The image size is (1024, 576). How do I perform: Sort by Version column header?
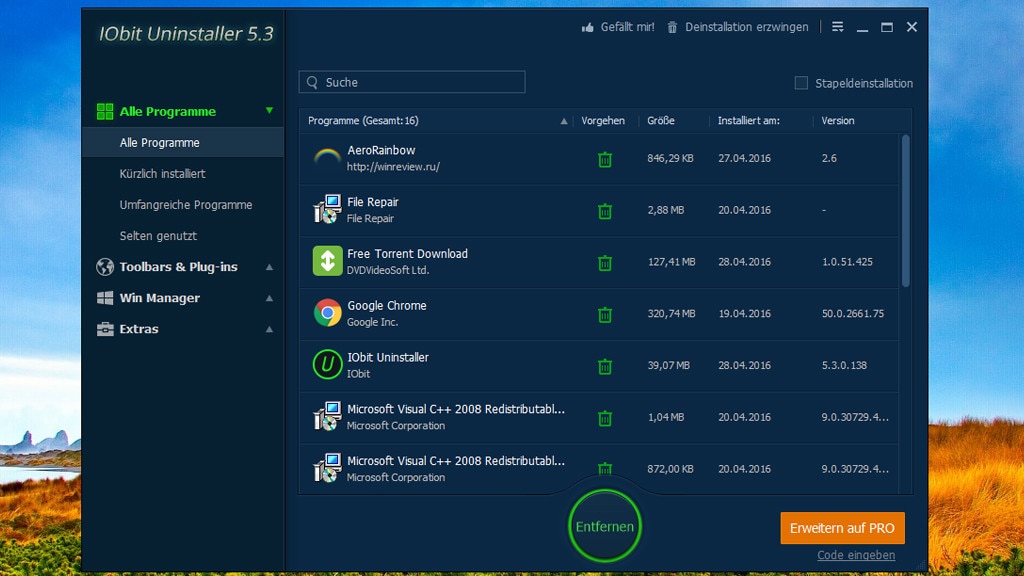(838, 121)
